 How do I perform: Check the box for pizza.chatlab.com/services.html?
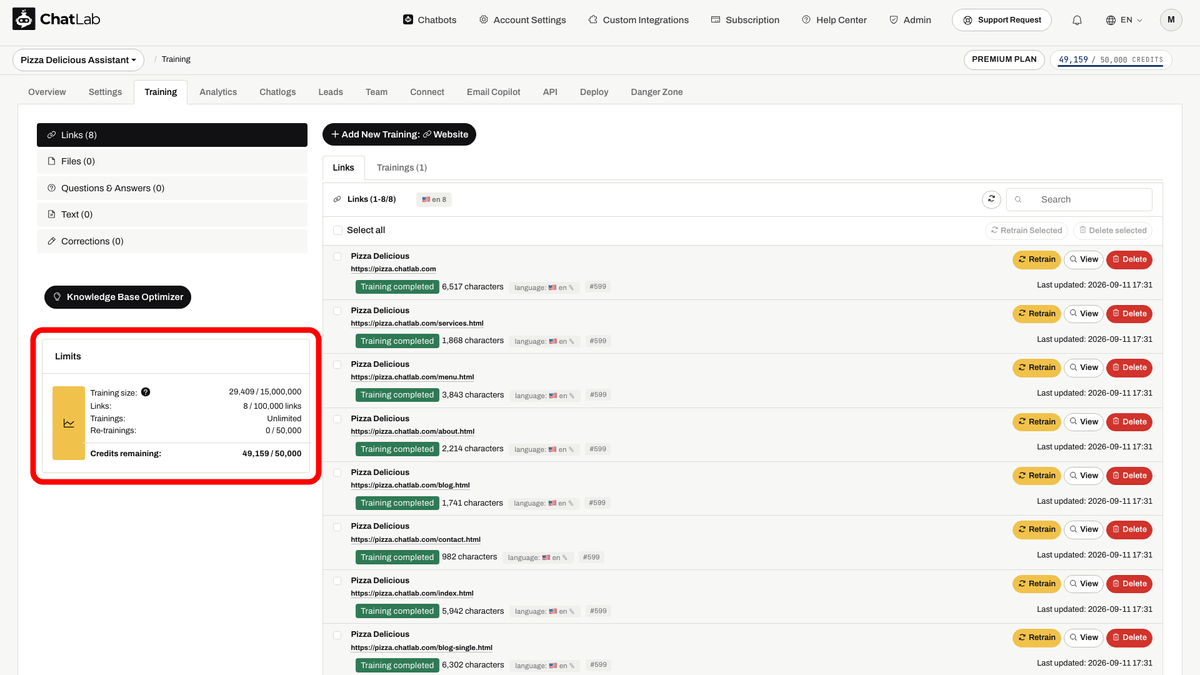(338, 310)
